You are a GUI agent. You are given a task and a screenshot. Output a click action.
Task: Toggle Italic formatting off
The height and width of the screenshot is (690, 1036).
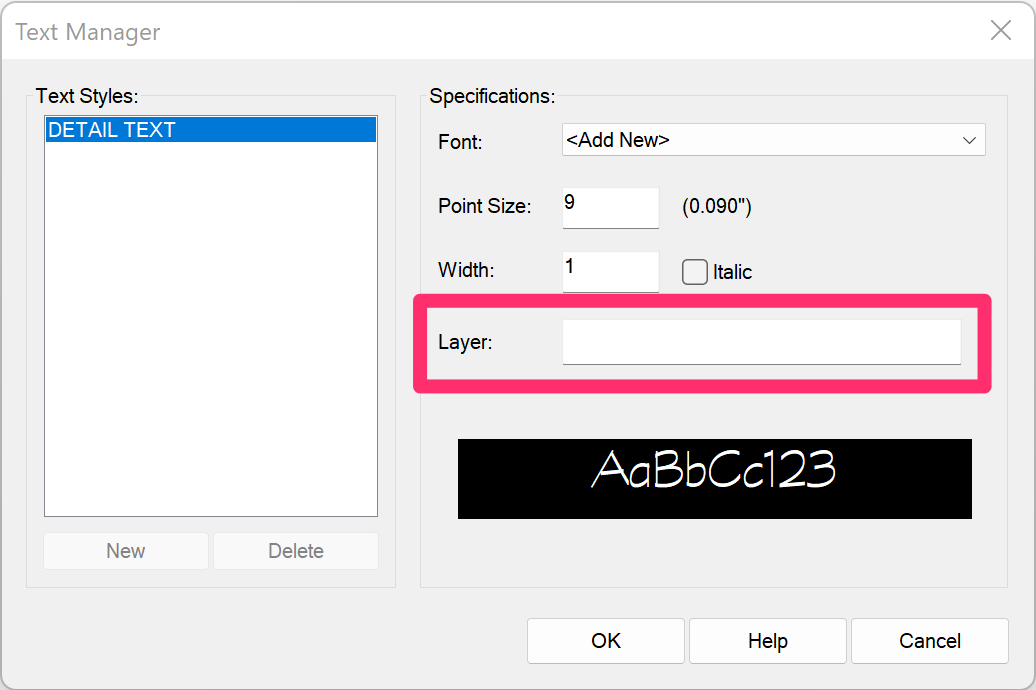point(695,271)
